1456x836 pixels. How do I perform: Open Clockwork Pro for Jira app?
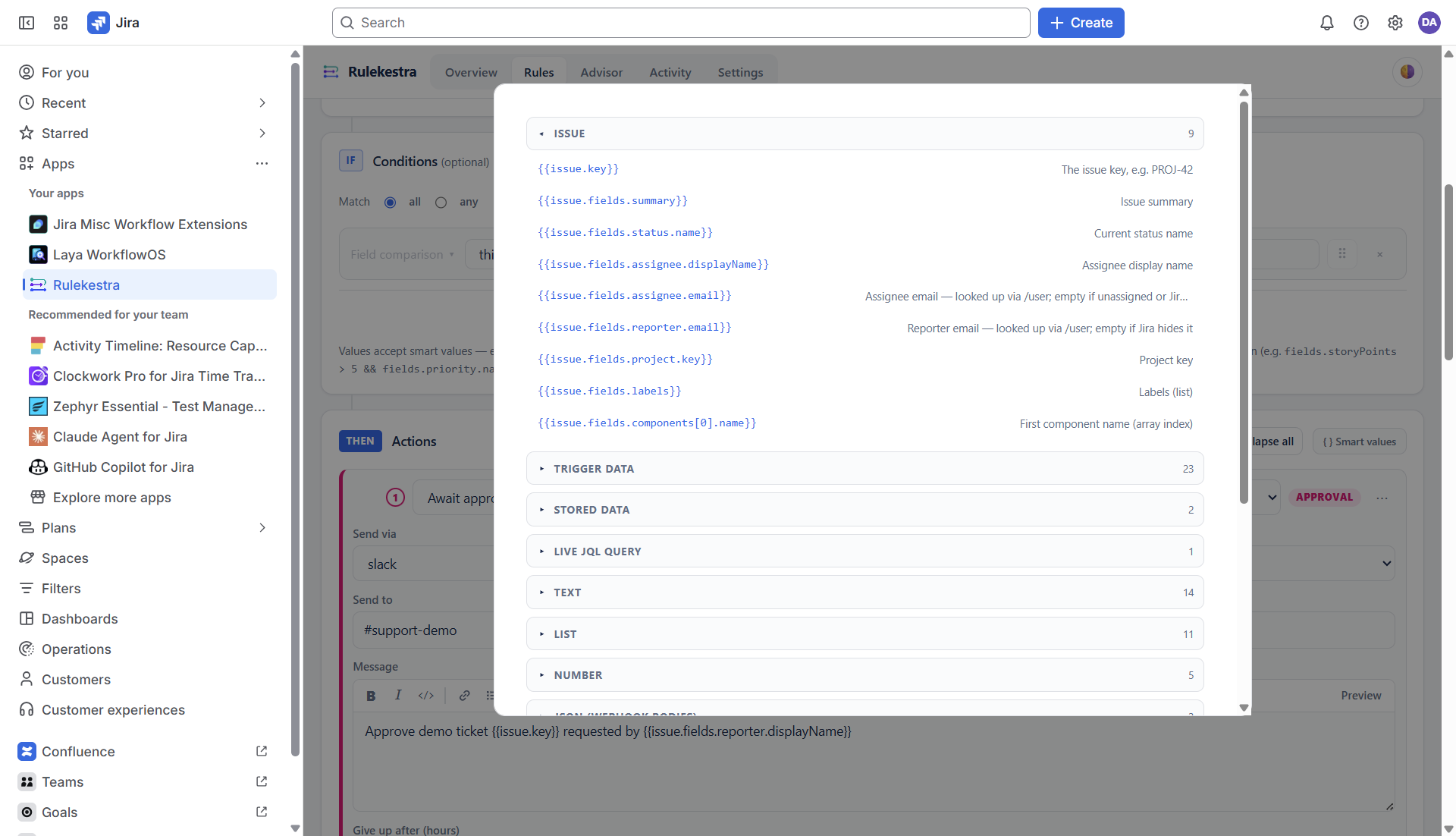coord(149,376)
